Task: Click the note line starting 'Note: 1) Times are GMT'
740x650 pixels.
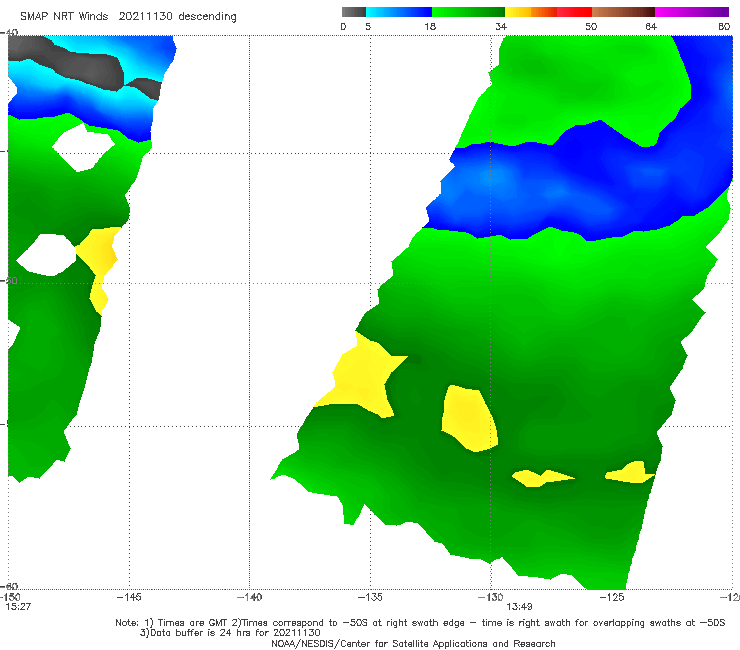Action: [420, 623]
